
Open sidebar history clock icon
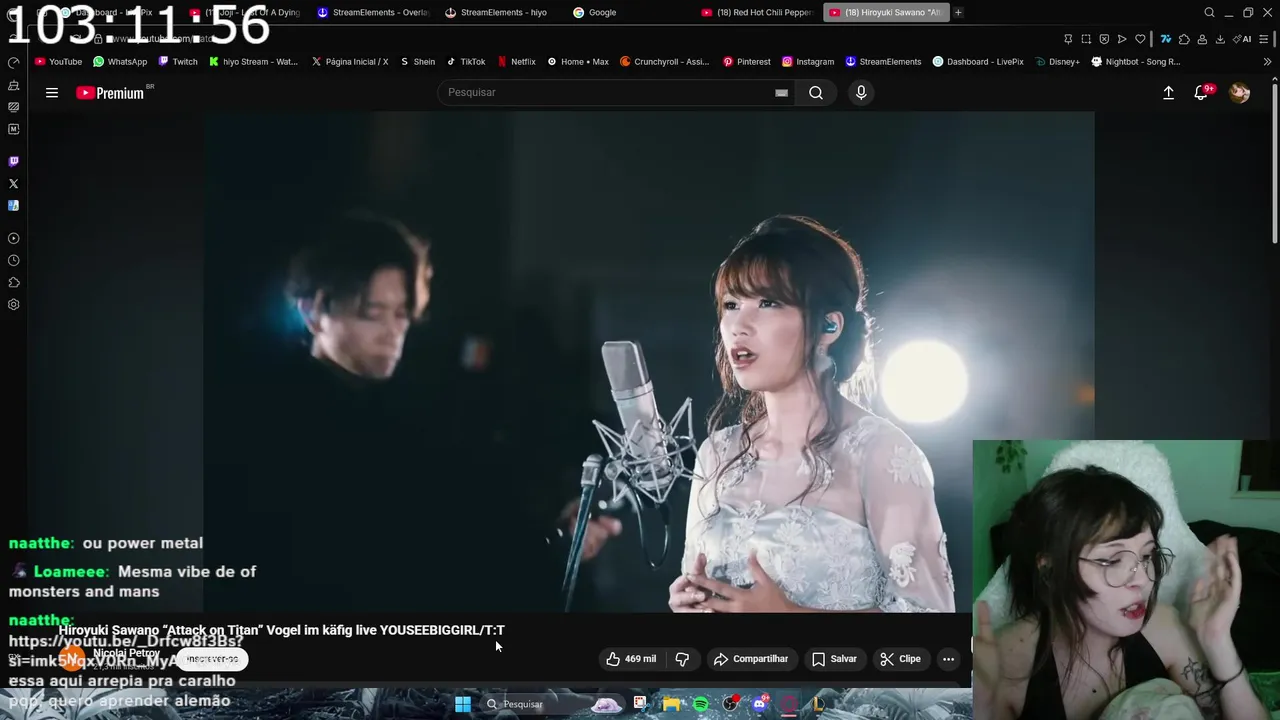point(13,260)
